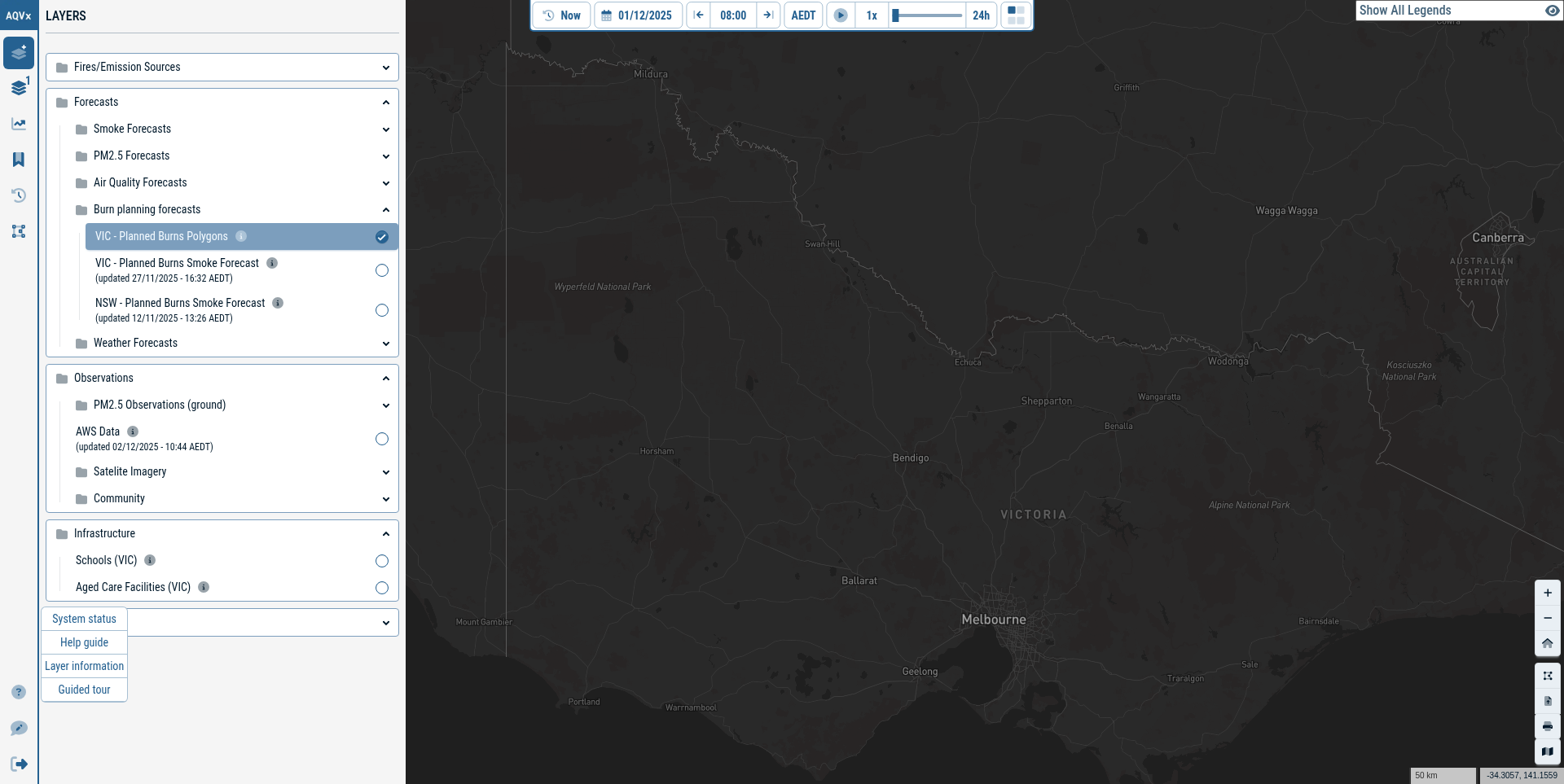Turn on Schools (VIC) layer
The width and height of the screenshot is (1564, 784).
381,561
